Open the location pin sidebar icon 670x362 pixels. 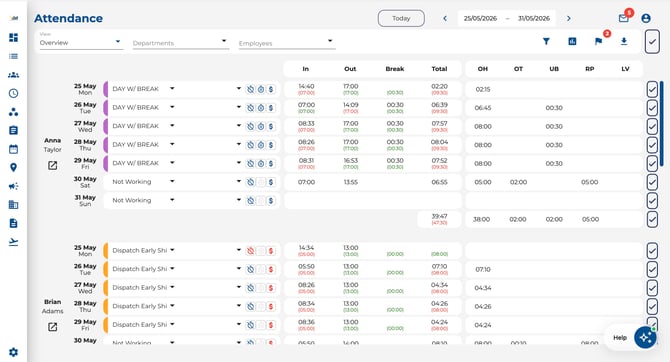click(x=13, y=168)
